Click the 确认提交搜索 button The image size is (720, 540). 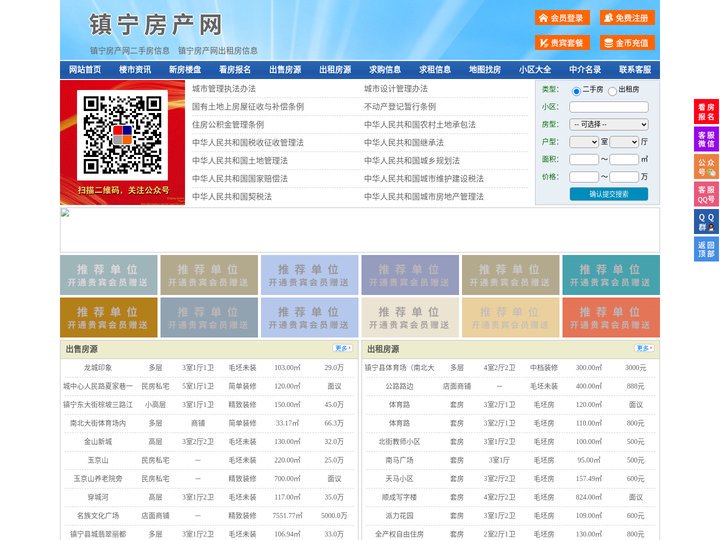[609, 194]
